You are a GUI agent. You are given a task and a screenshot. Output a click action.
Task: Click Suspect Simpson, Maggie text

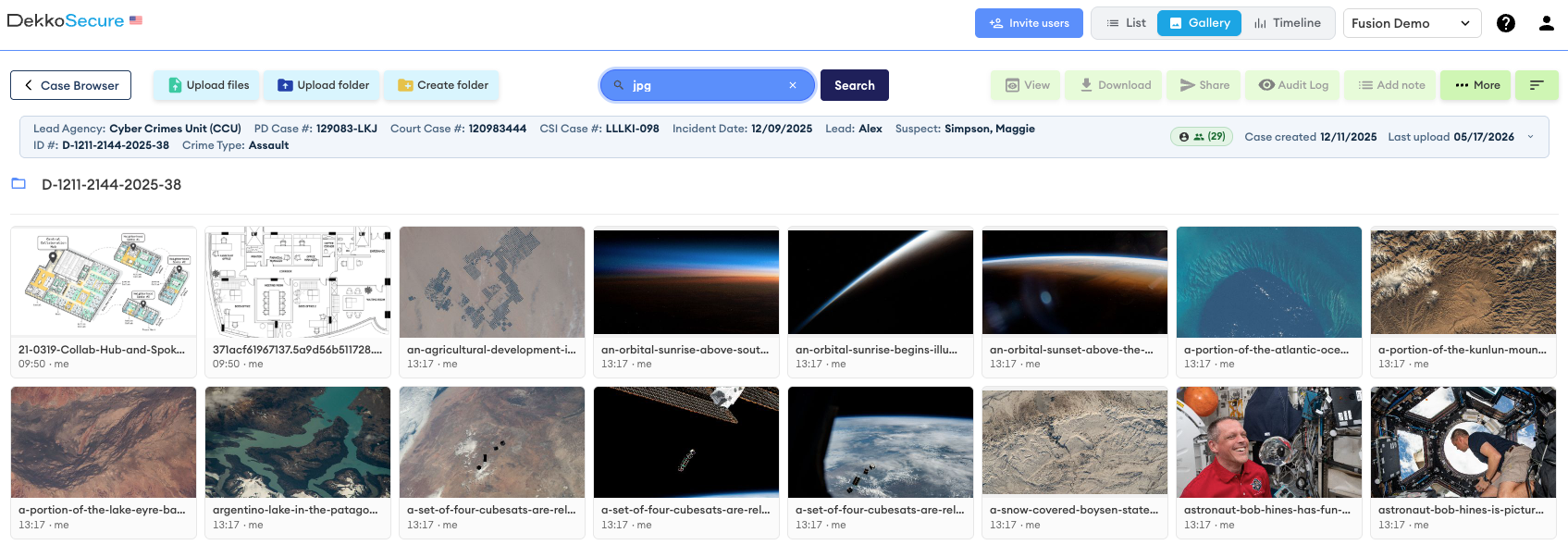965,129
